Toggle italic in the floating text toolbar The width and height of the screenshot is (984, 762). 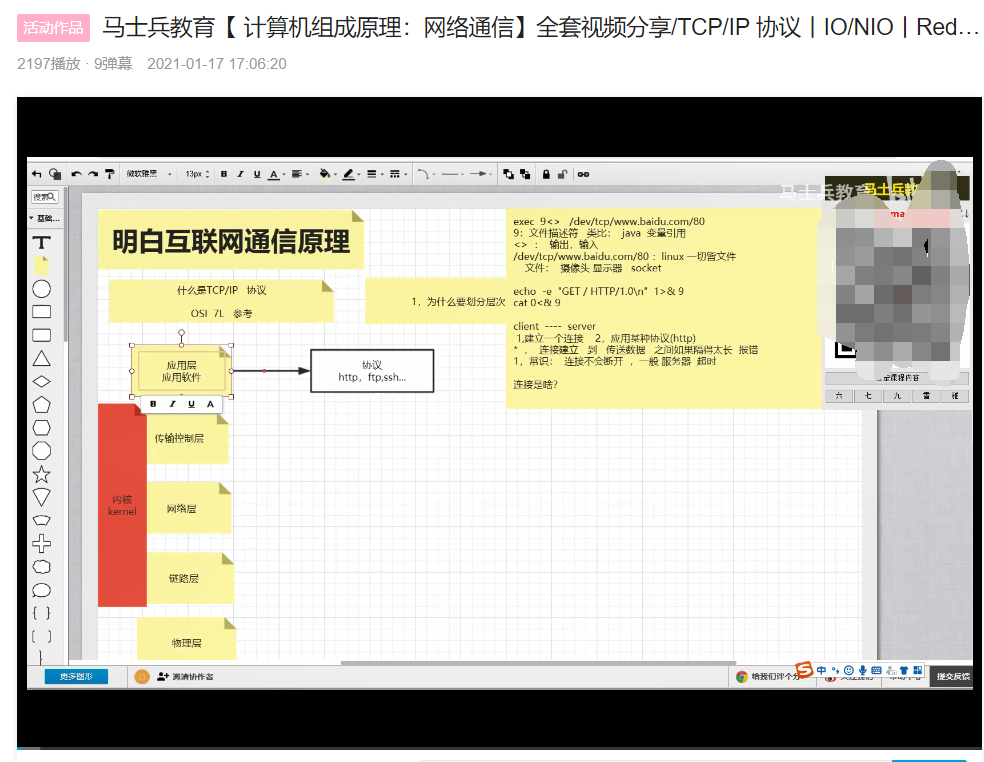pos(172,404)
